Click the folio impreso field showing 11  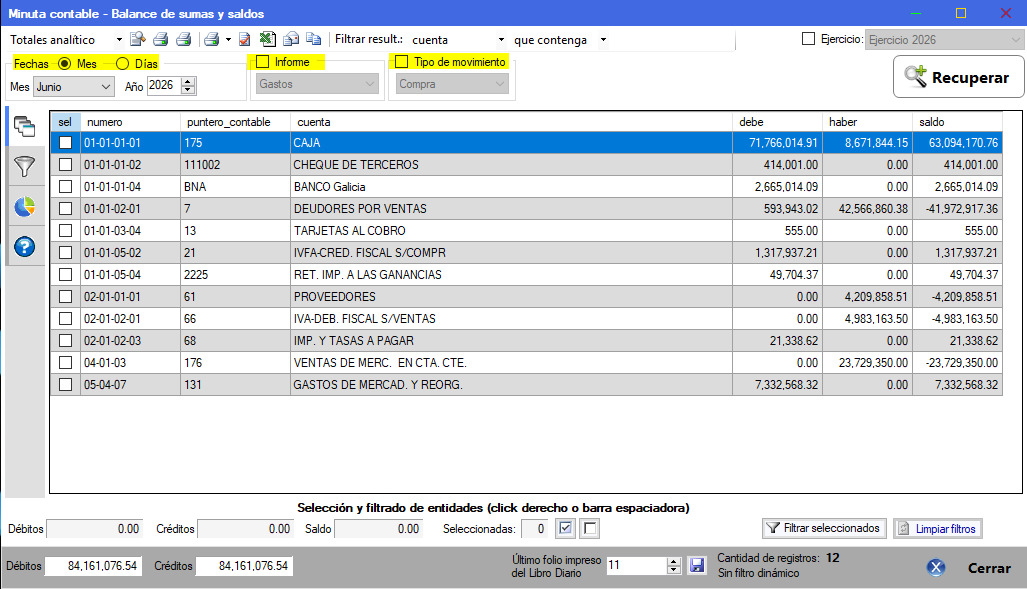(636, 565)
